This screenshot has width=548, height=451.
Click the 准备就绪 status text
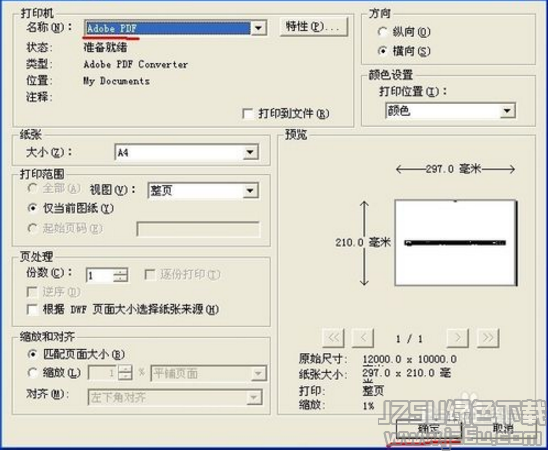click(x=106, y=47)
